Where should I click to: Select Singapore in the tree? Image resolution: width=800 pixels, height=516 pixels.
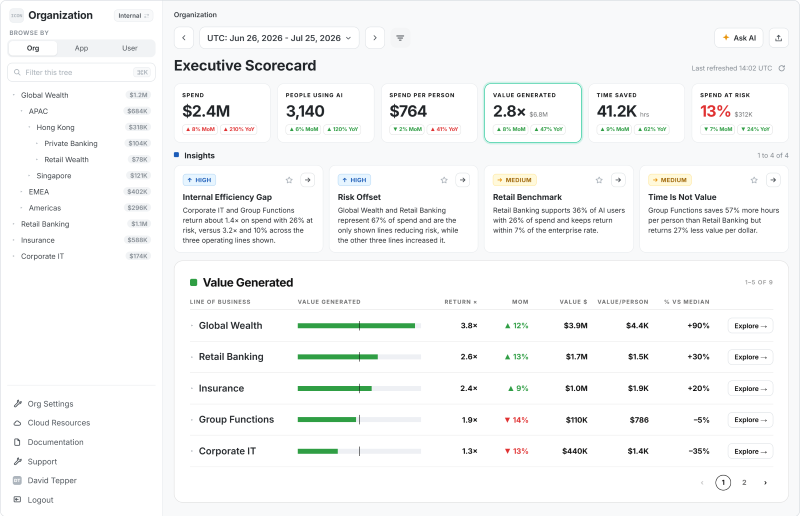(54, 176)
